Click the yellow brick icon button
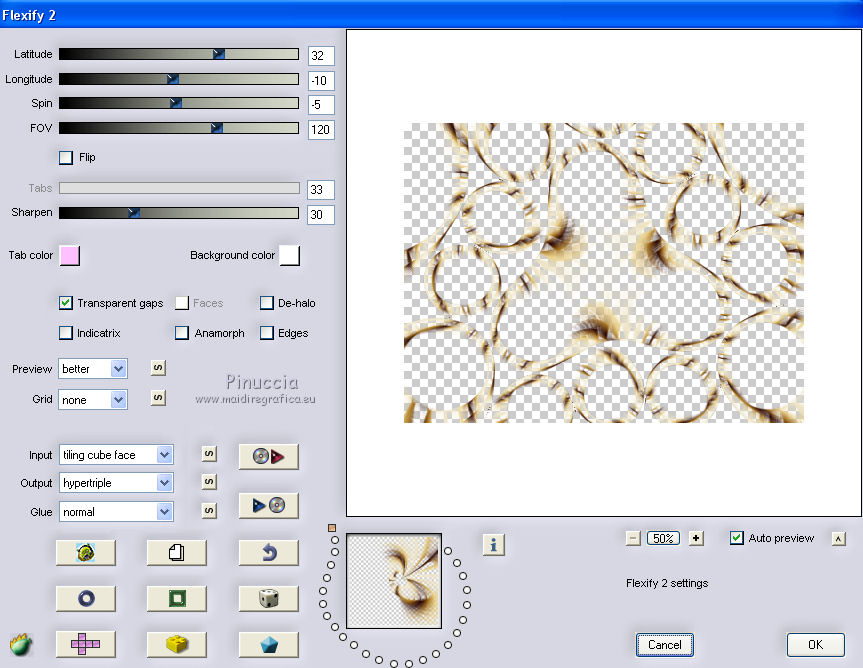Viewport: 863px width, 668px height. pyautogui.click(x=177, y=644)
